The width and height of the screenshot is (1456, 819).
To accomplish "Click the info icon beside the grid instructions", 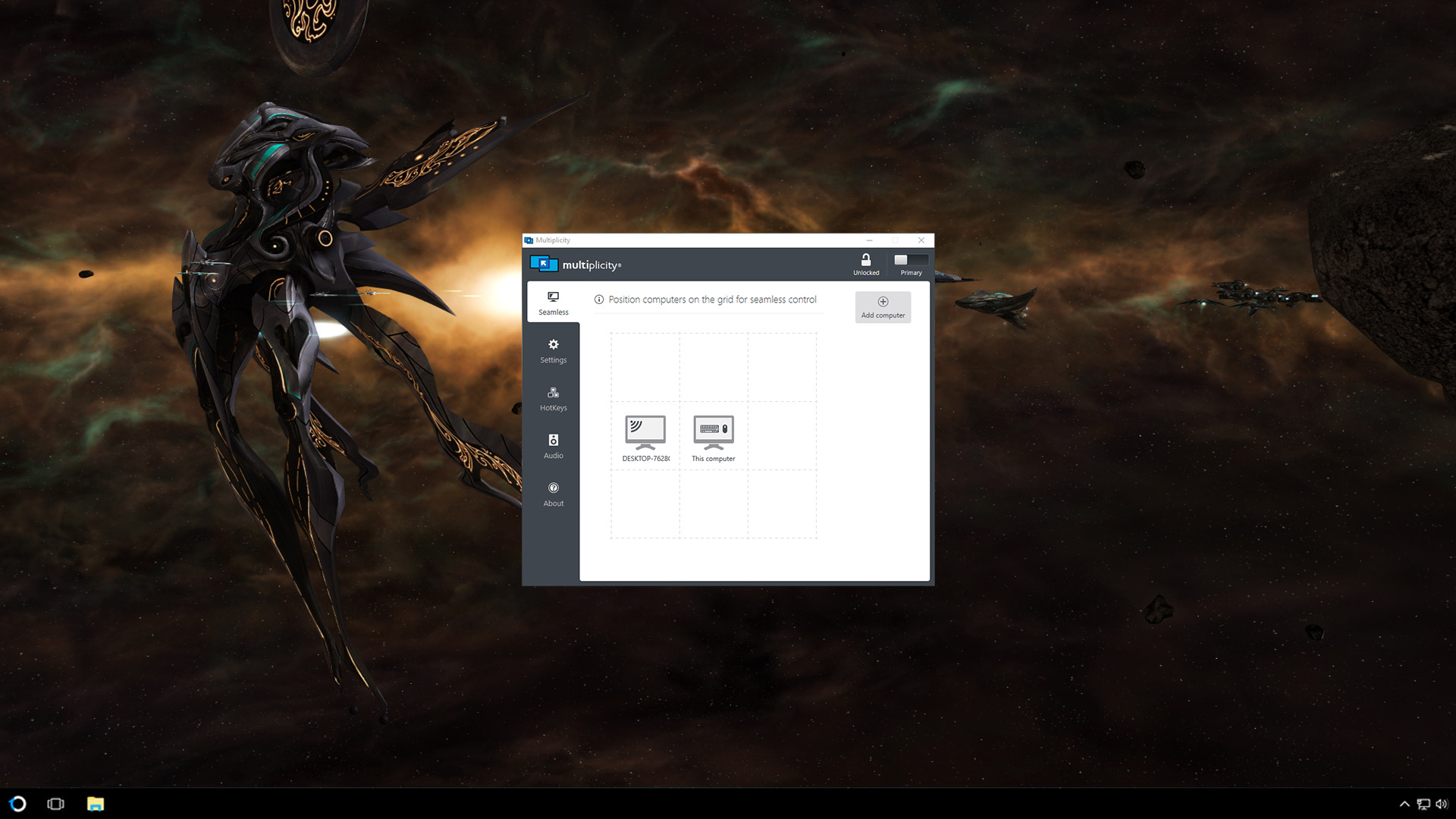I will (598, 300).
